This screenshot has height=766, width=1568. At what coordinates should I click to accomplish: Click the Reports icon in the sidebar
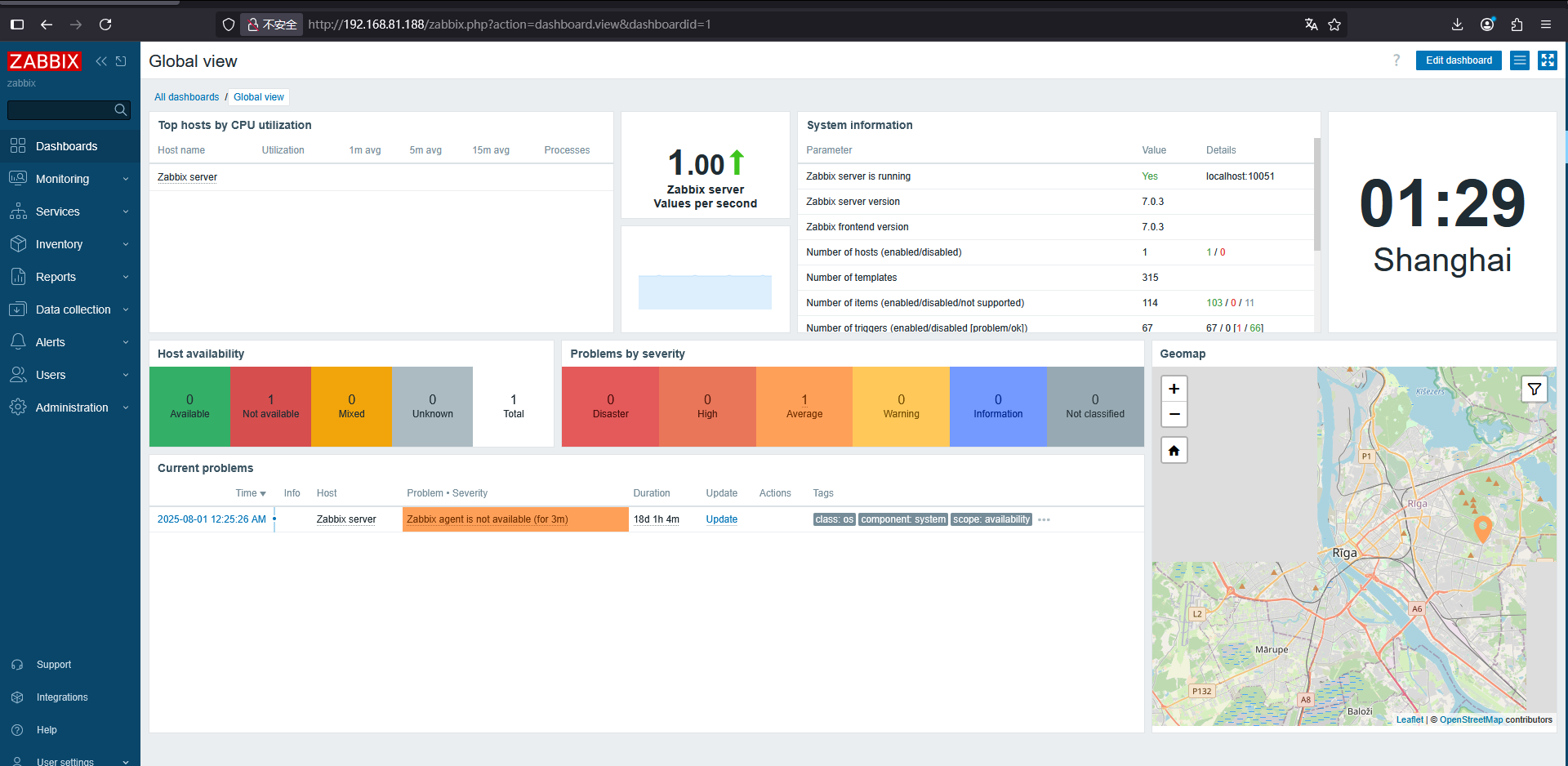pyautogui.click(x=18, y=276)
